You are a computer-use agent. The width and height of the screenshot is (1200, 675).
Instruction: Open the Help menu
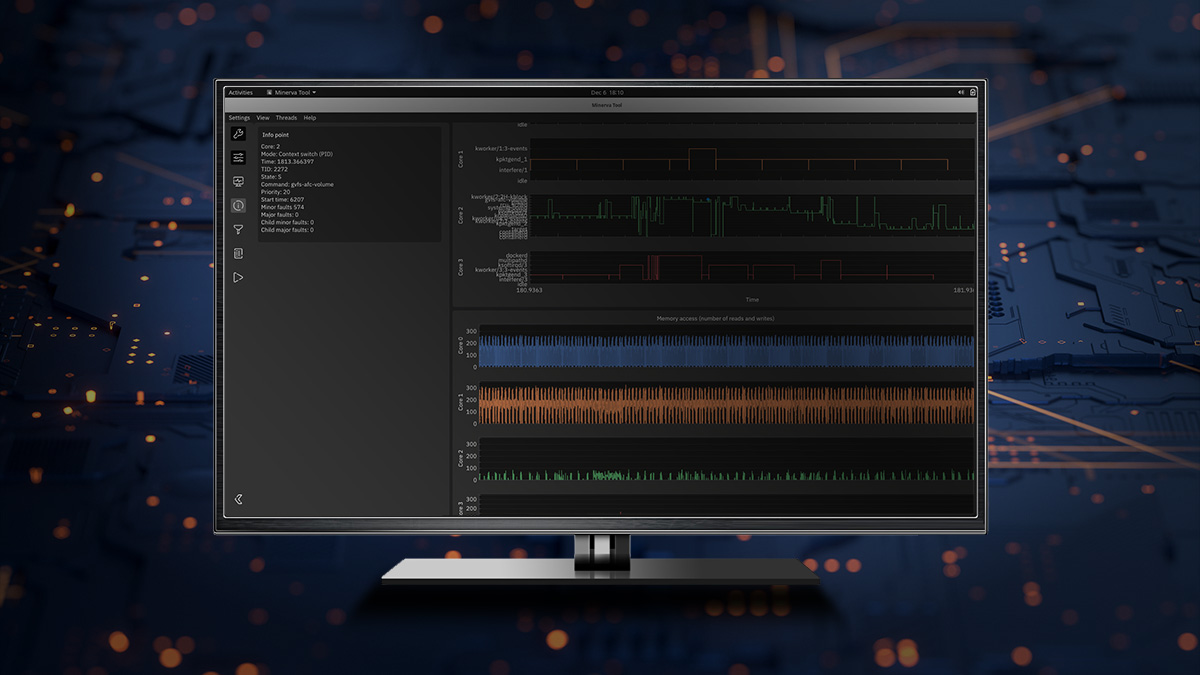310,118
